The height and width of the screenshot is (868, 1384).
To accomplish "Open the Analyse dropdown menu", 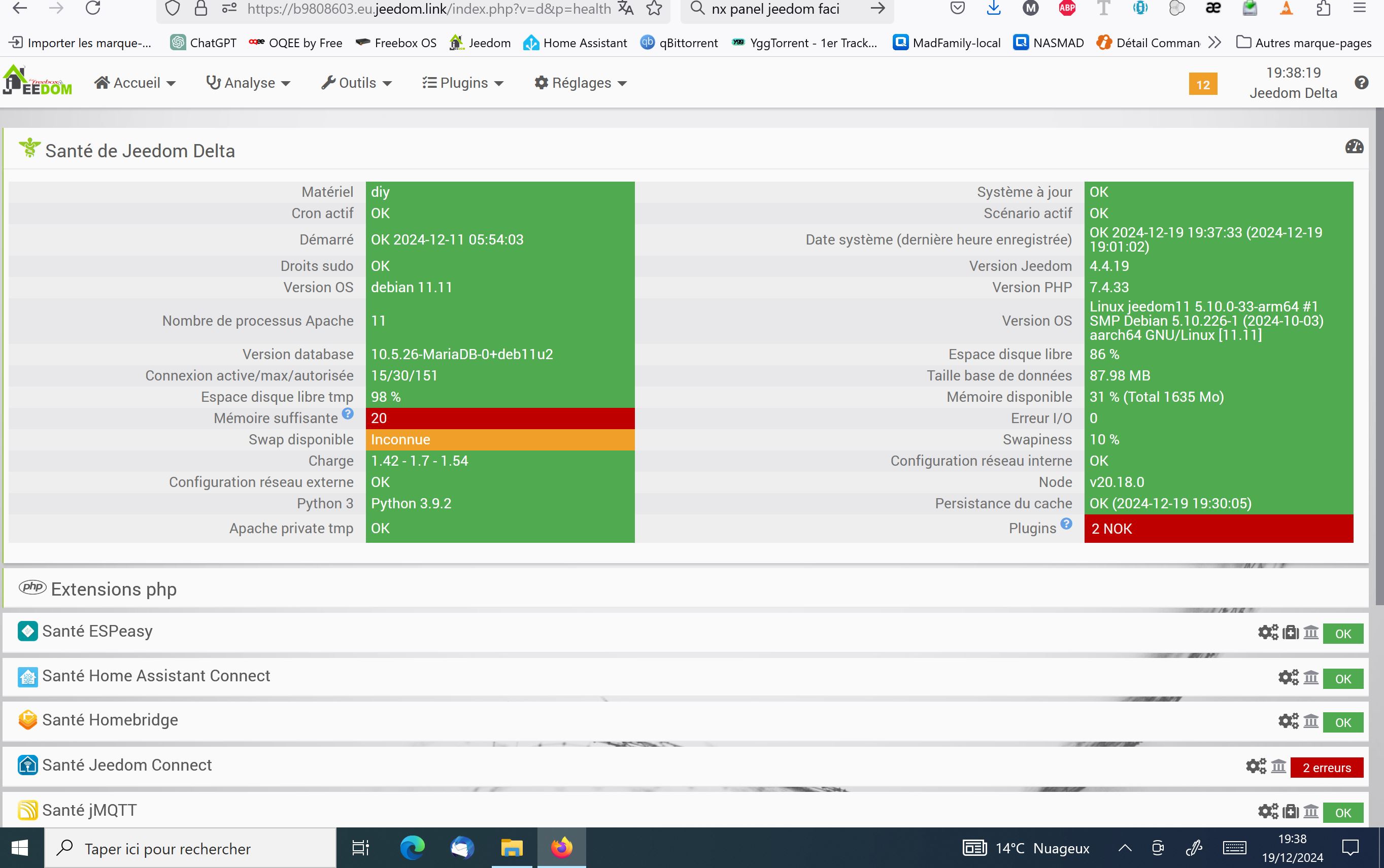I will click(249, 83).
